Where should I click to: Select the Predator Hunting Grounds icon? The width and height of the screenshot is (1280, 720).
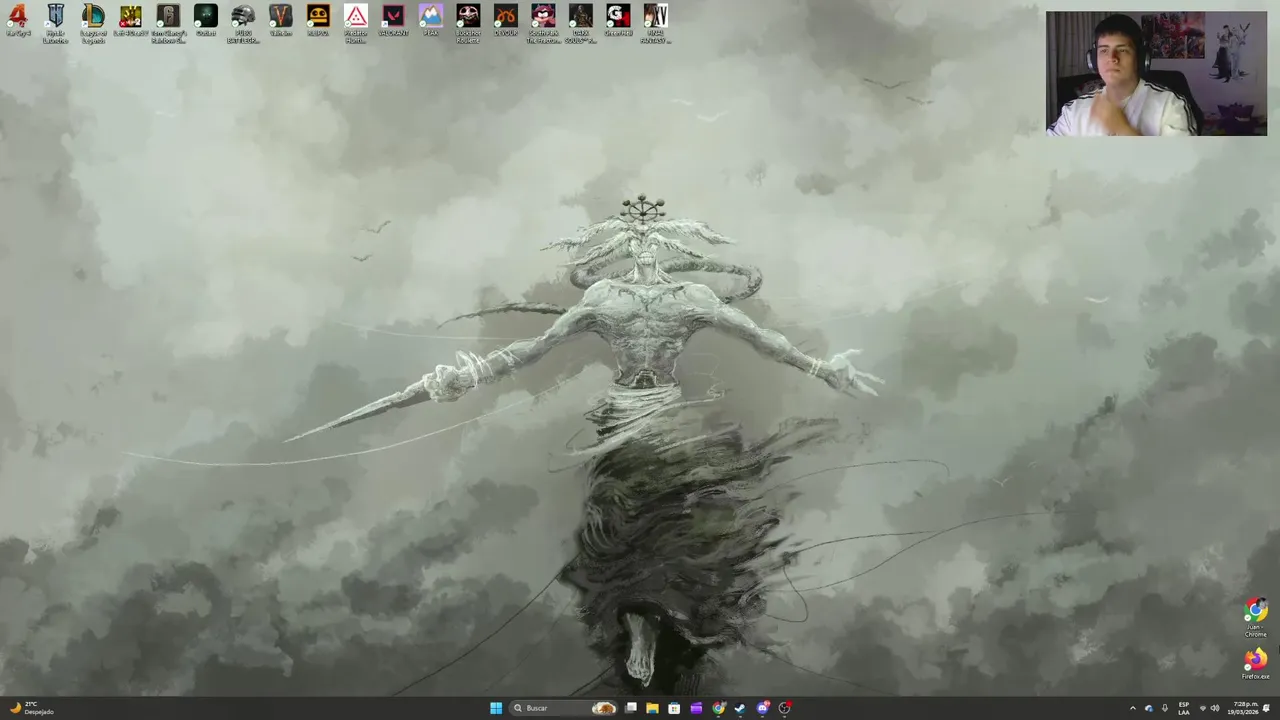pyautogui.click(x=355, y=23)
